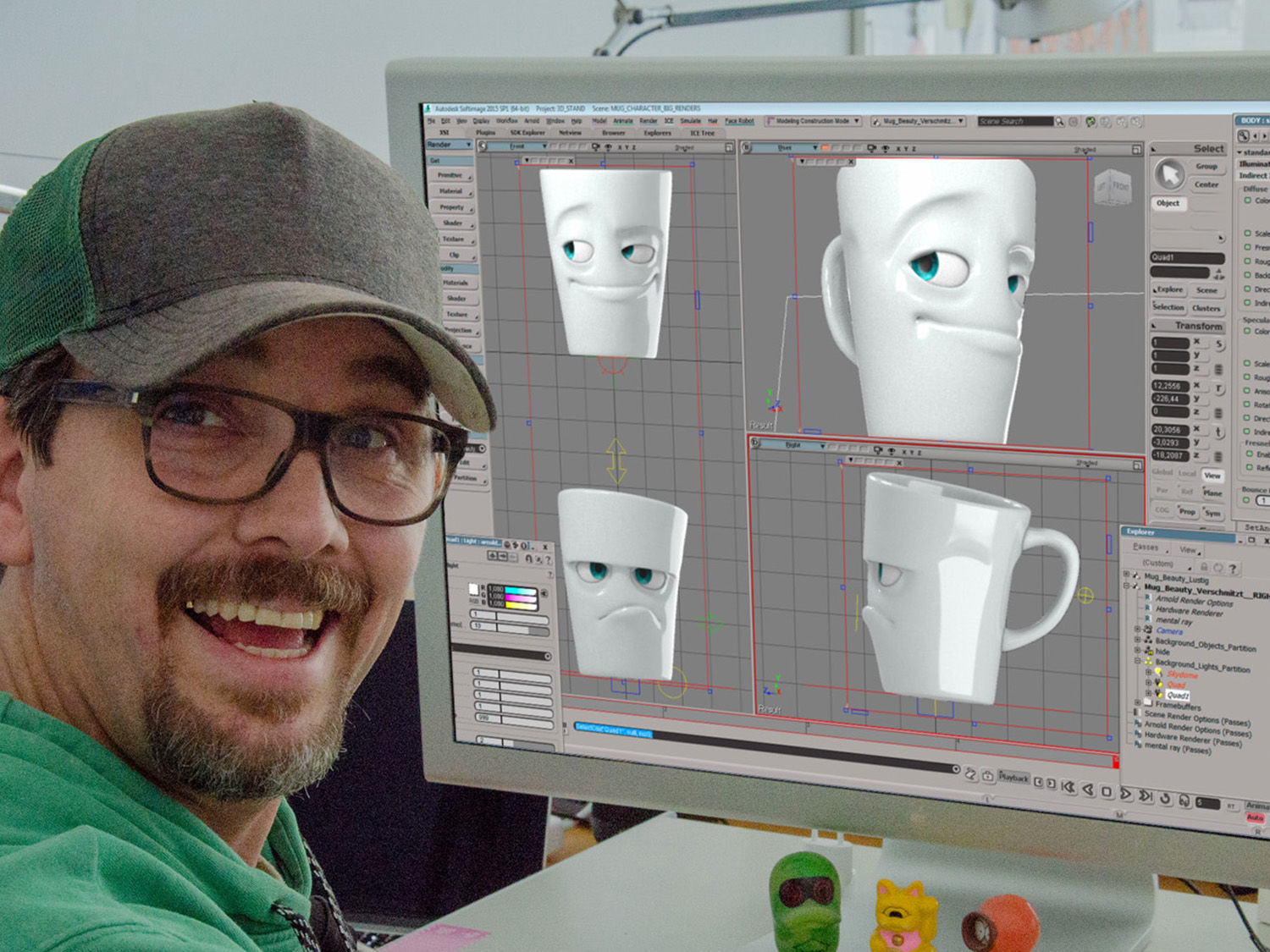Click the refresh icon in the Explorer panel

click(x=1218, y=567)
